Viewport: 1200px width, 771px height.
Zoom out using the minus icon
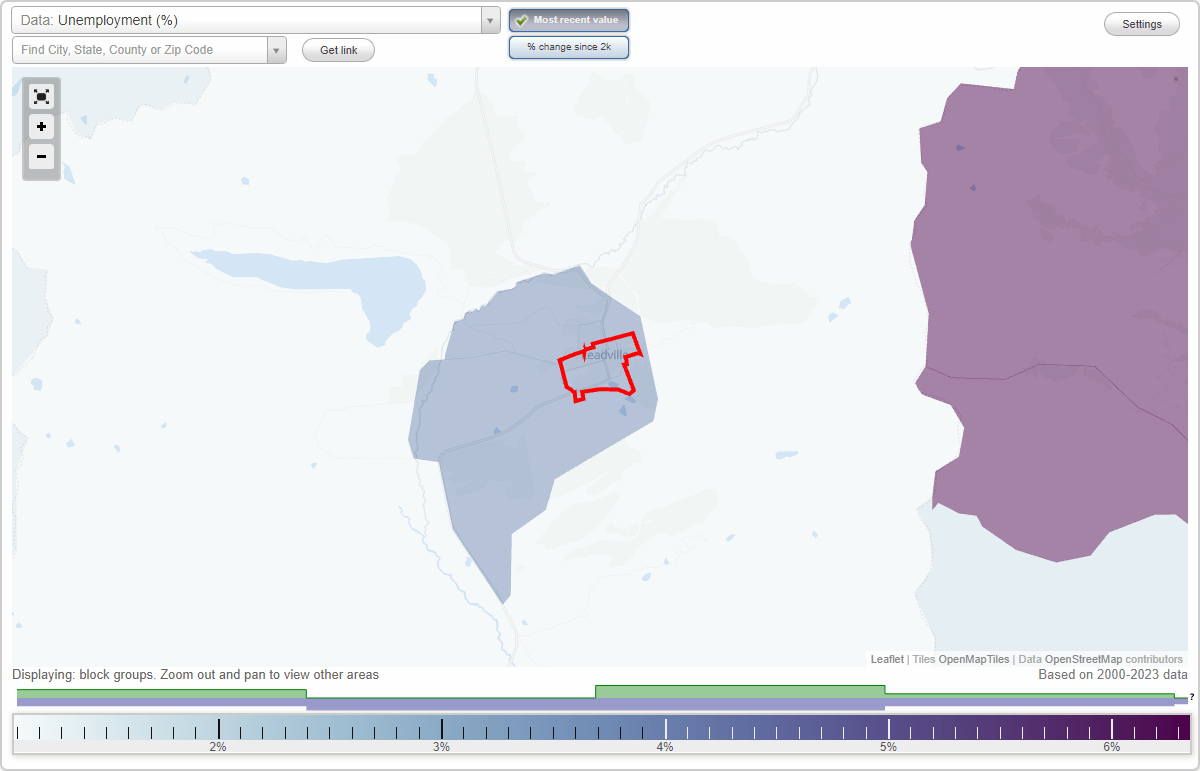click(x=41, y=157)
